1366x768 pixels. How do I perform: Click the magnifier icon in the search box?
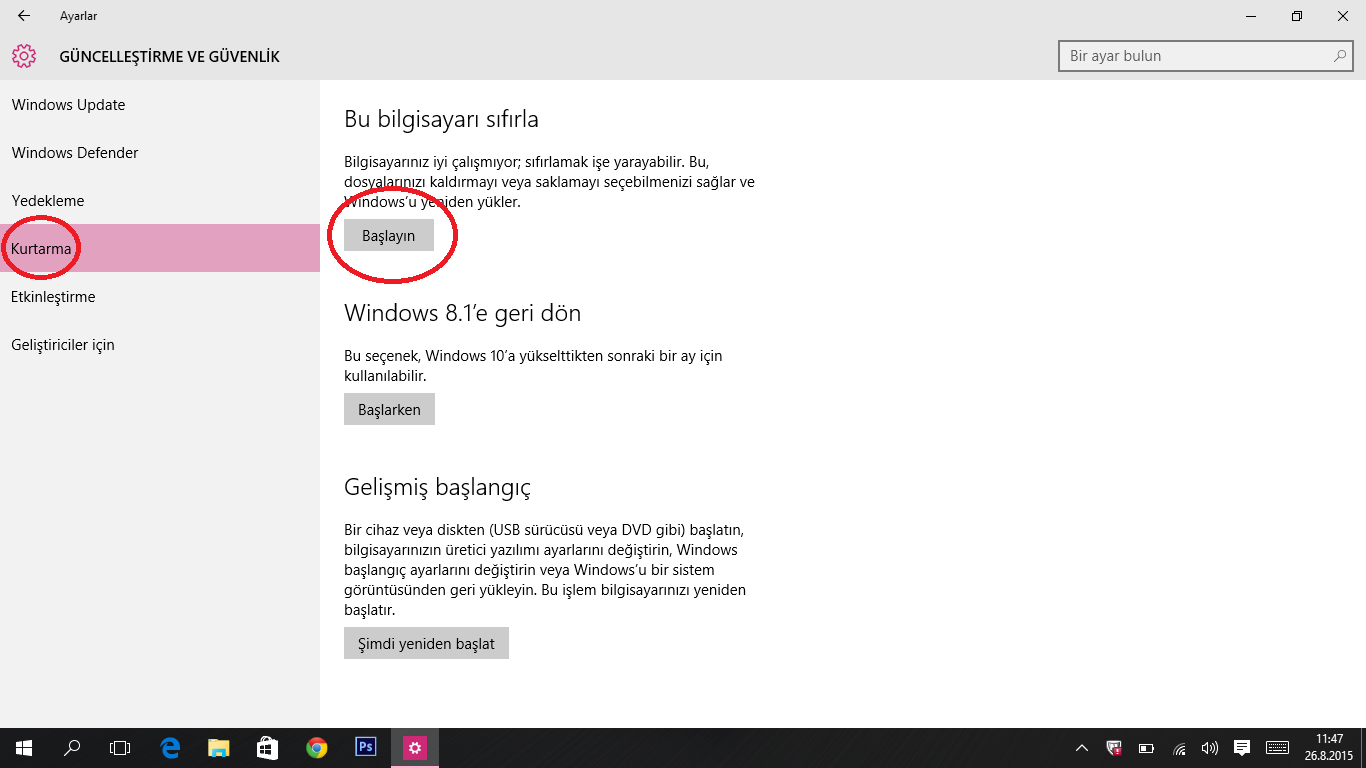pyautogui.click(x=1340, y=56)
